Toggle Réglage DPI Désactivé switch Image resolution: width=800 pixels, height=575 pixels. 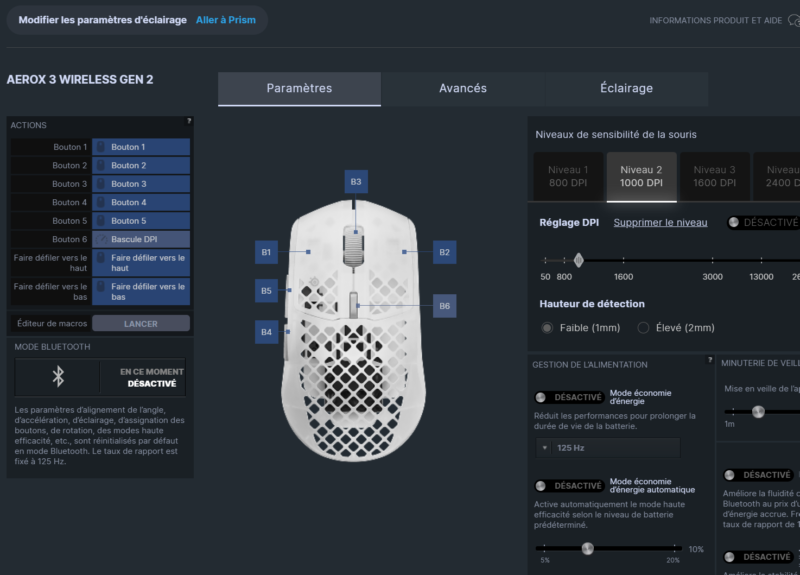[x=763, y=222]
